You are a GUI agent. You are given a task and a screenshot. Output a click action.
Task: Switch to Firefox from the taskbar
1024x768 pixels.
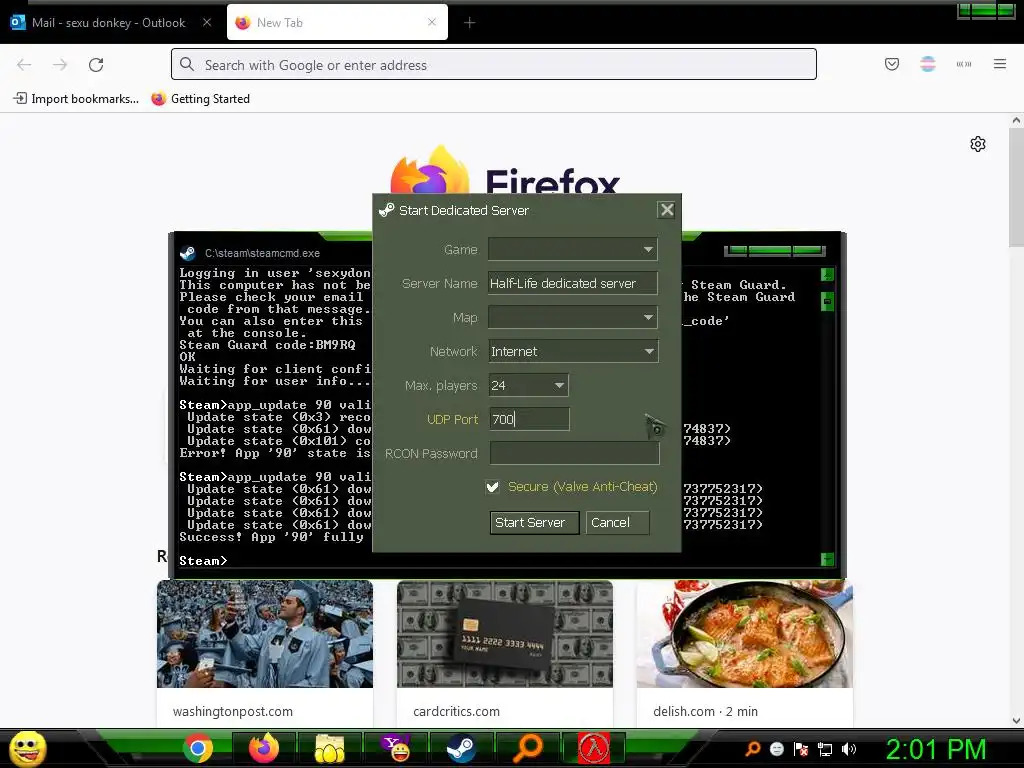264,748
